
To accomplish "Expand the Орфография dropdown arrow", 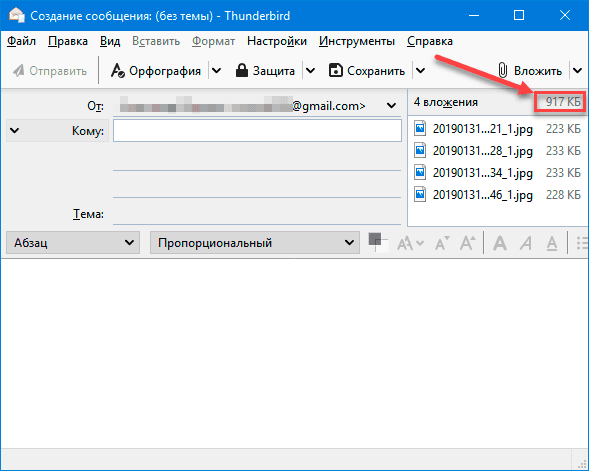I will [216, 71].
